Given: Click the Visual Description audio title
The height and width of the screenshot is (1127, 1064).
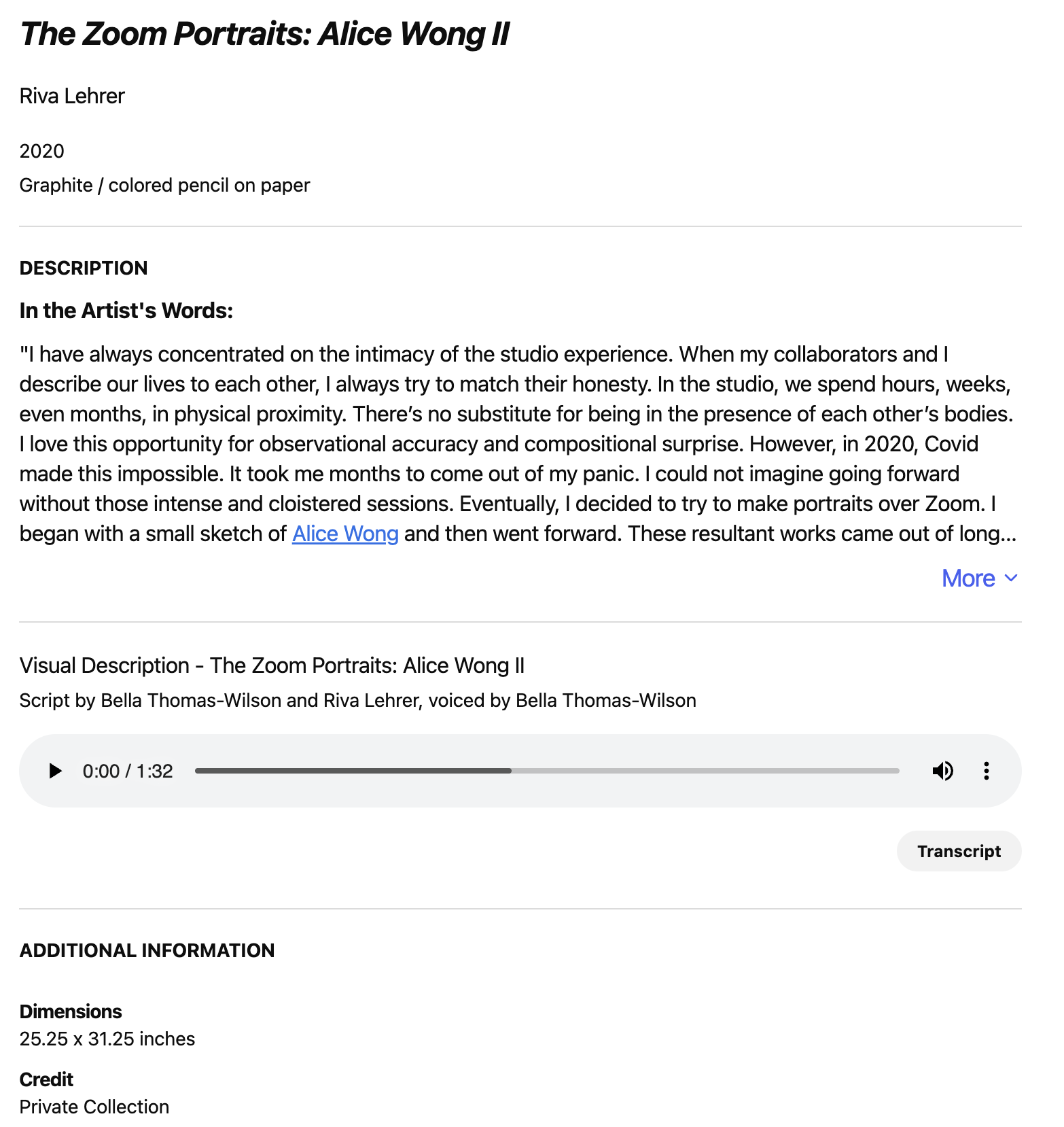Looking at the screenshot, I should point(272,665).
